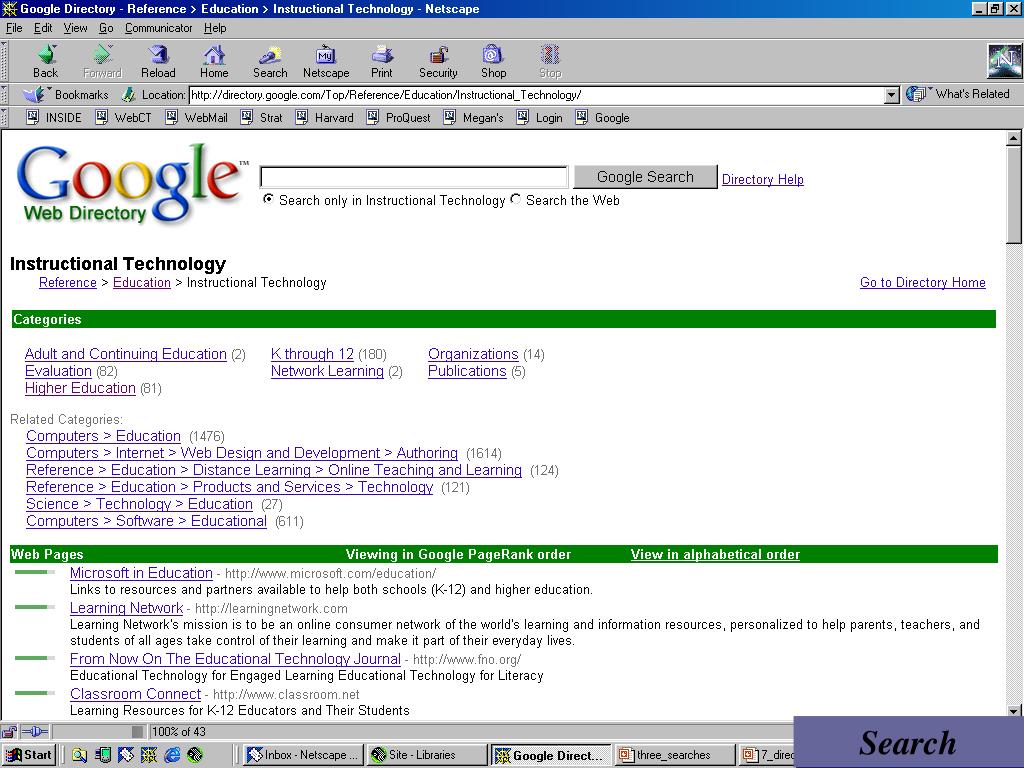1024x768 pixels.
Task: Click the PageRank bar beside Classroom Connect
Action: [x=35, y=693]
